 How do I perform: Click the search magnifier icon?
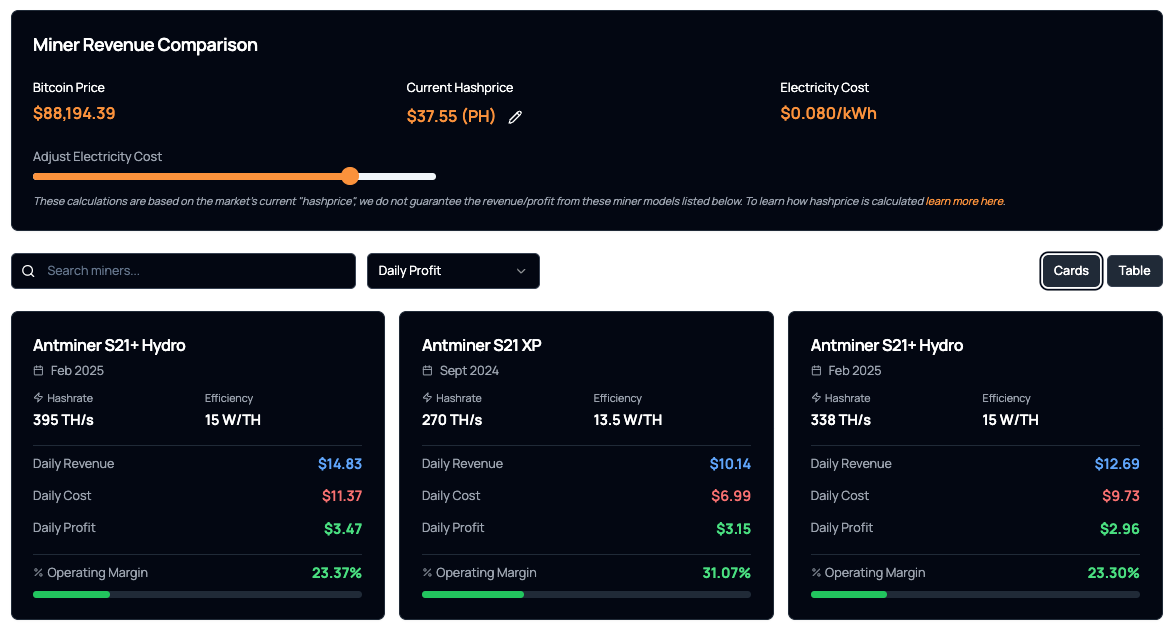click(x=28, y=270)
